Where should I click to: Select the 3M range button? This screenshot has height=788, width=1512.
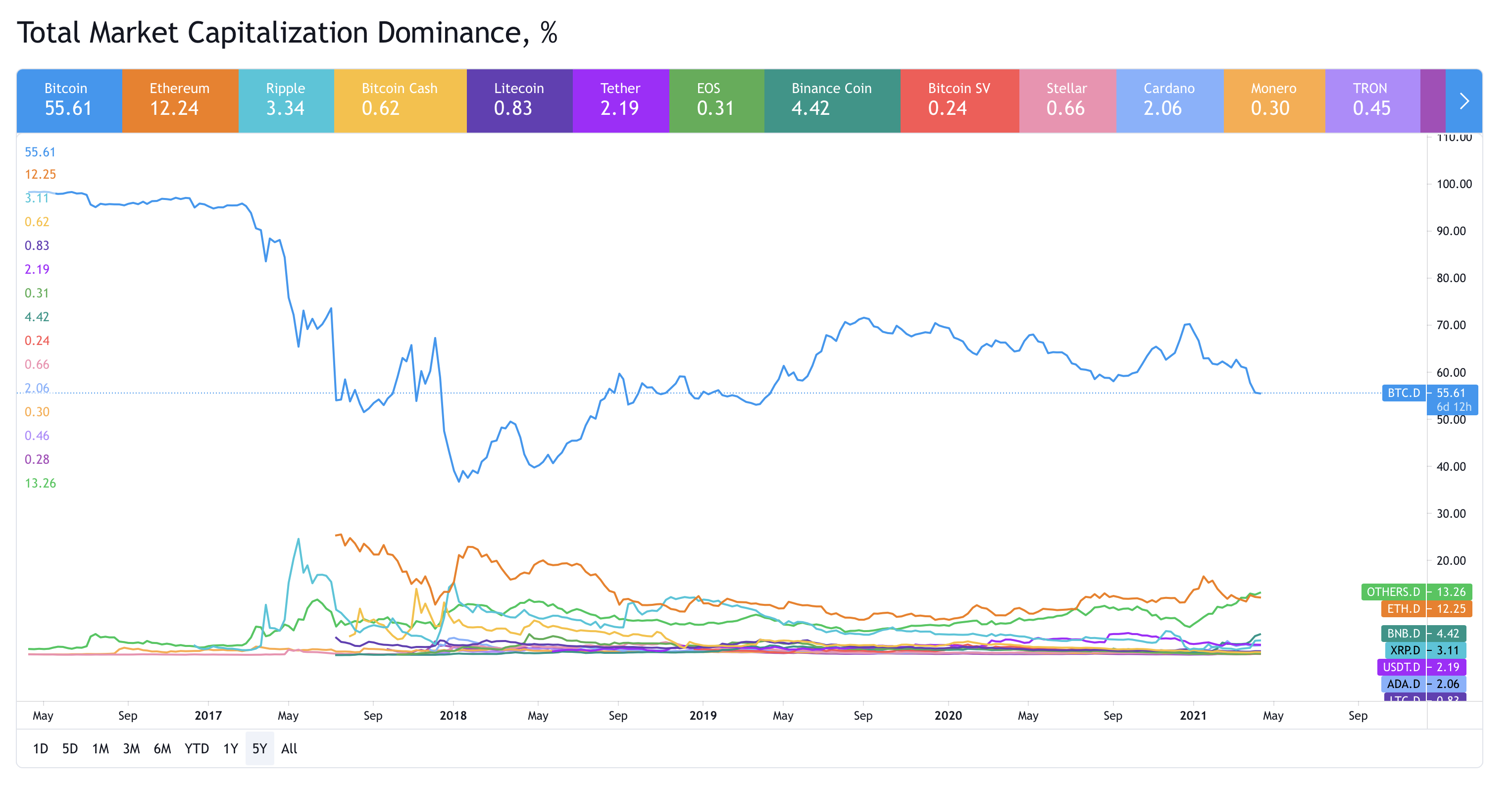[131, 749]
